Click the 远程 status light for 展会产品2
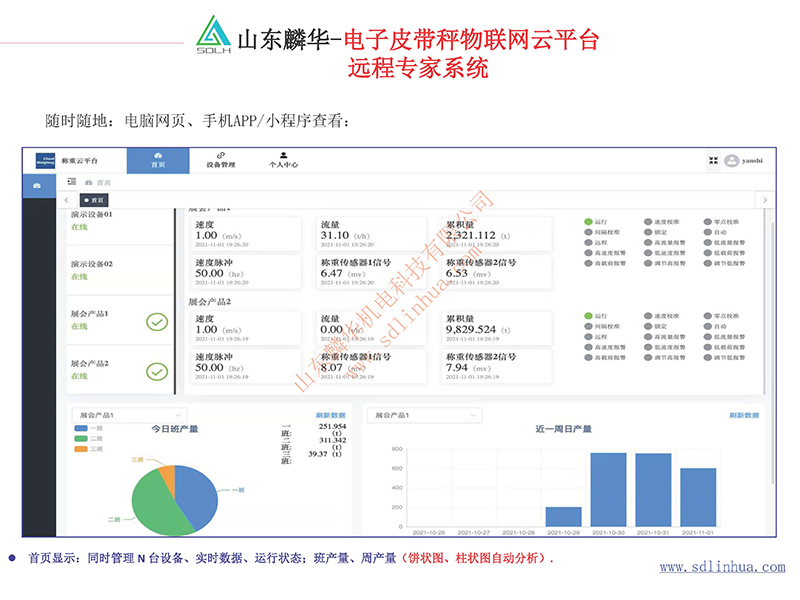Screen dimensions: 800x600 click(588, 337)
